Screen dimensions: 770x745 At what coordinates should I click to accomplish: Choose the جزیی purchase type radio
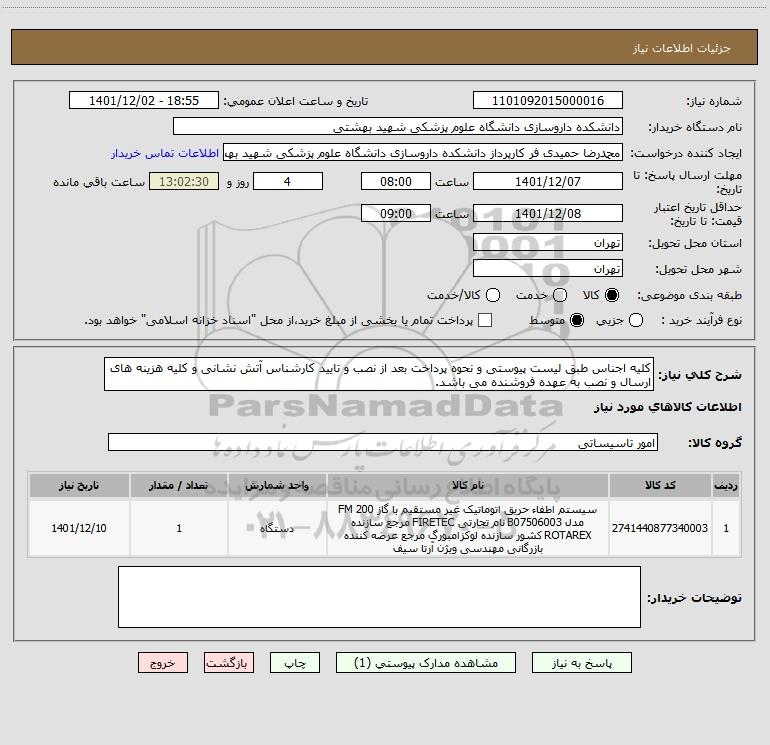635,320
